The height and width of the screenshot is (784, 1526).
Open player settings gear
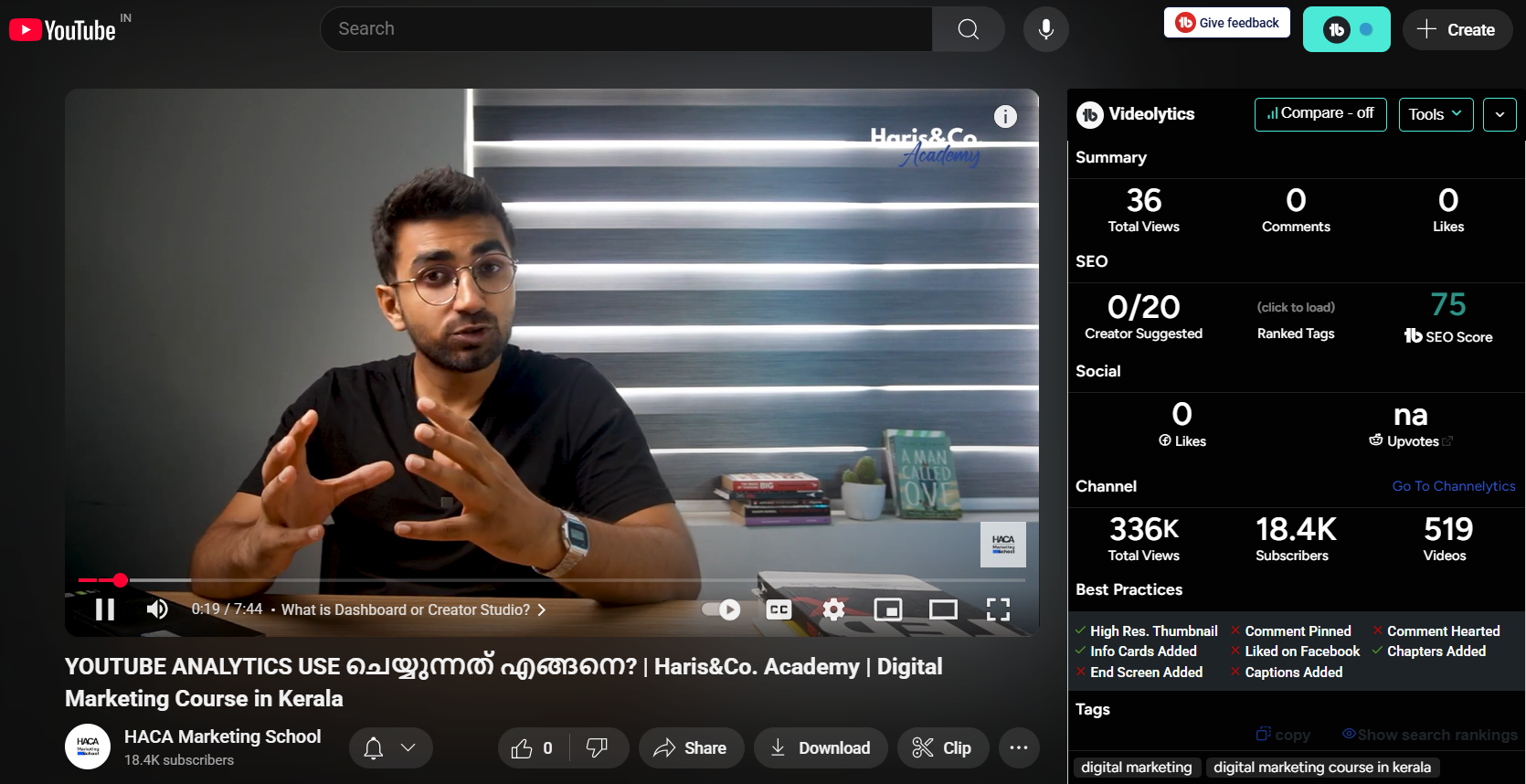coord(833,609)
